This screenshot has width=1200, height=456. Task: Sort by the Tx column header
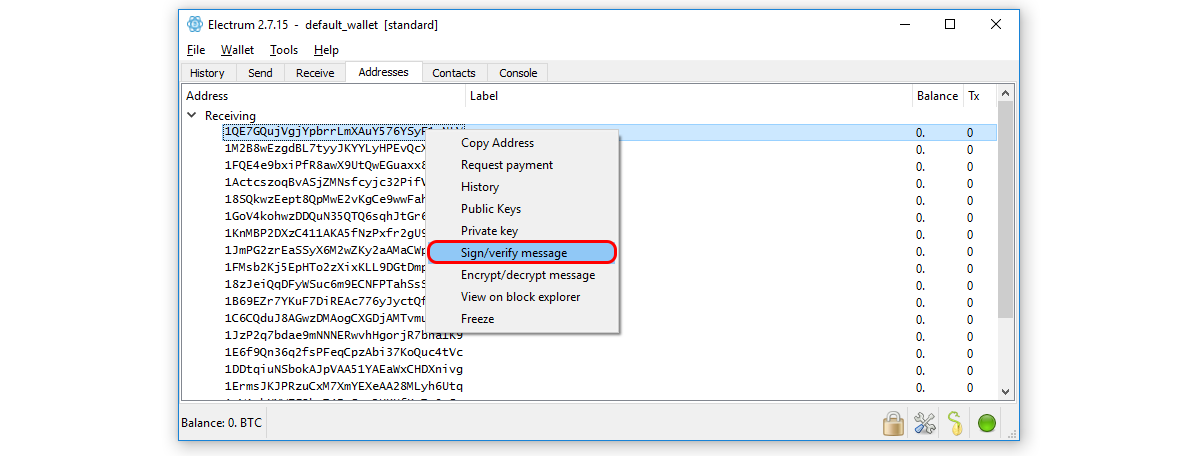(x=979, y=96)
